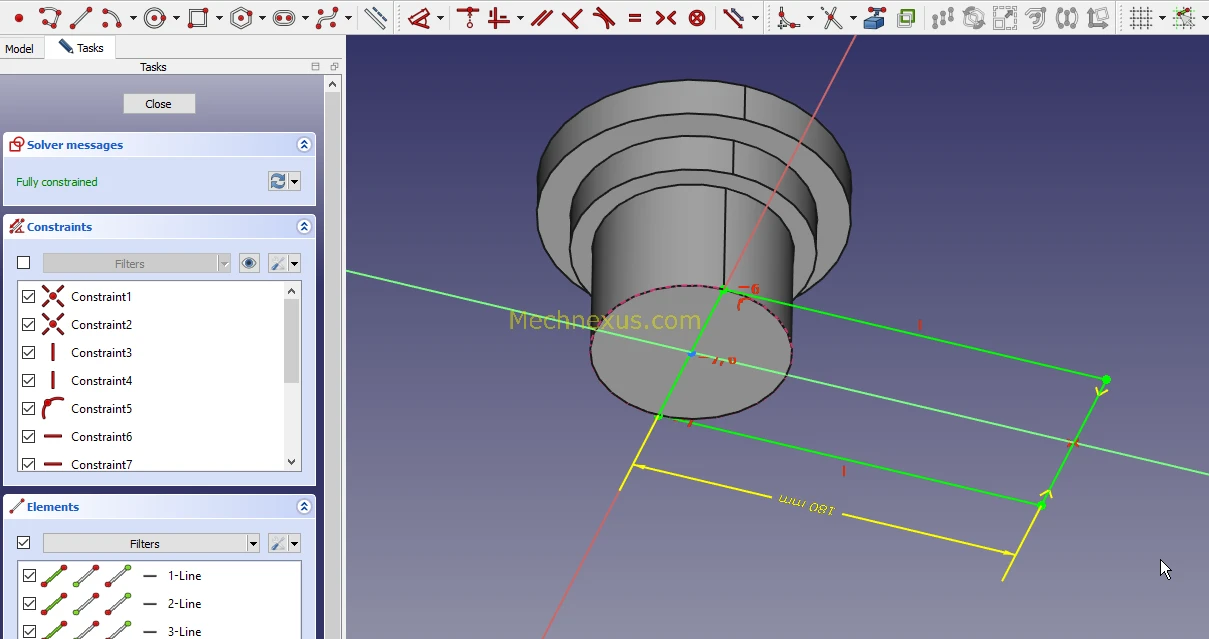Apply the Symmetric constraint tool
This screenshot has width=1209, height=639.
(x=666, y=17)
